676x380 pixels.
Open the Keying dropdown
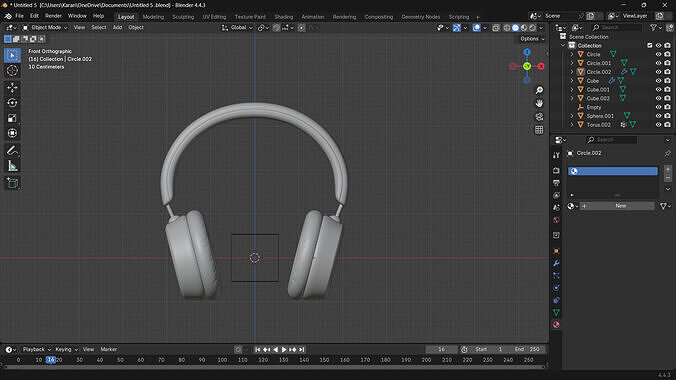66,349
